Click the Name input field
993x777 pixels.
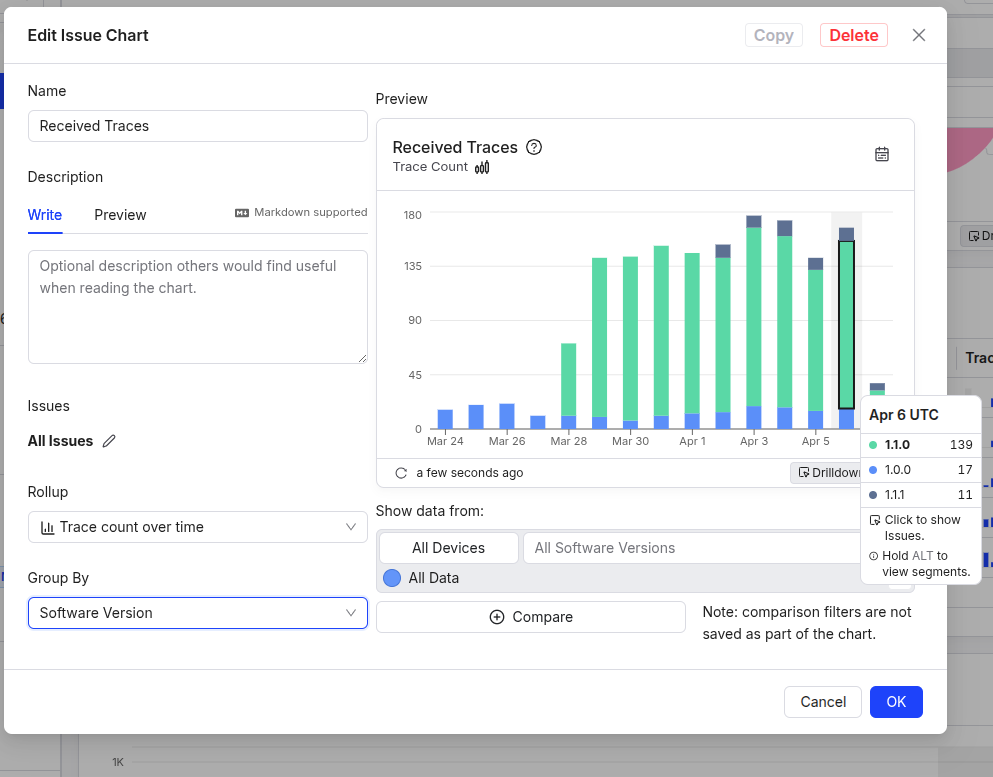coord(198,126)
